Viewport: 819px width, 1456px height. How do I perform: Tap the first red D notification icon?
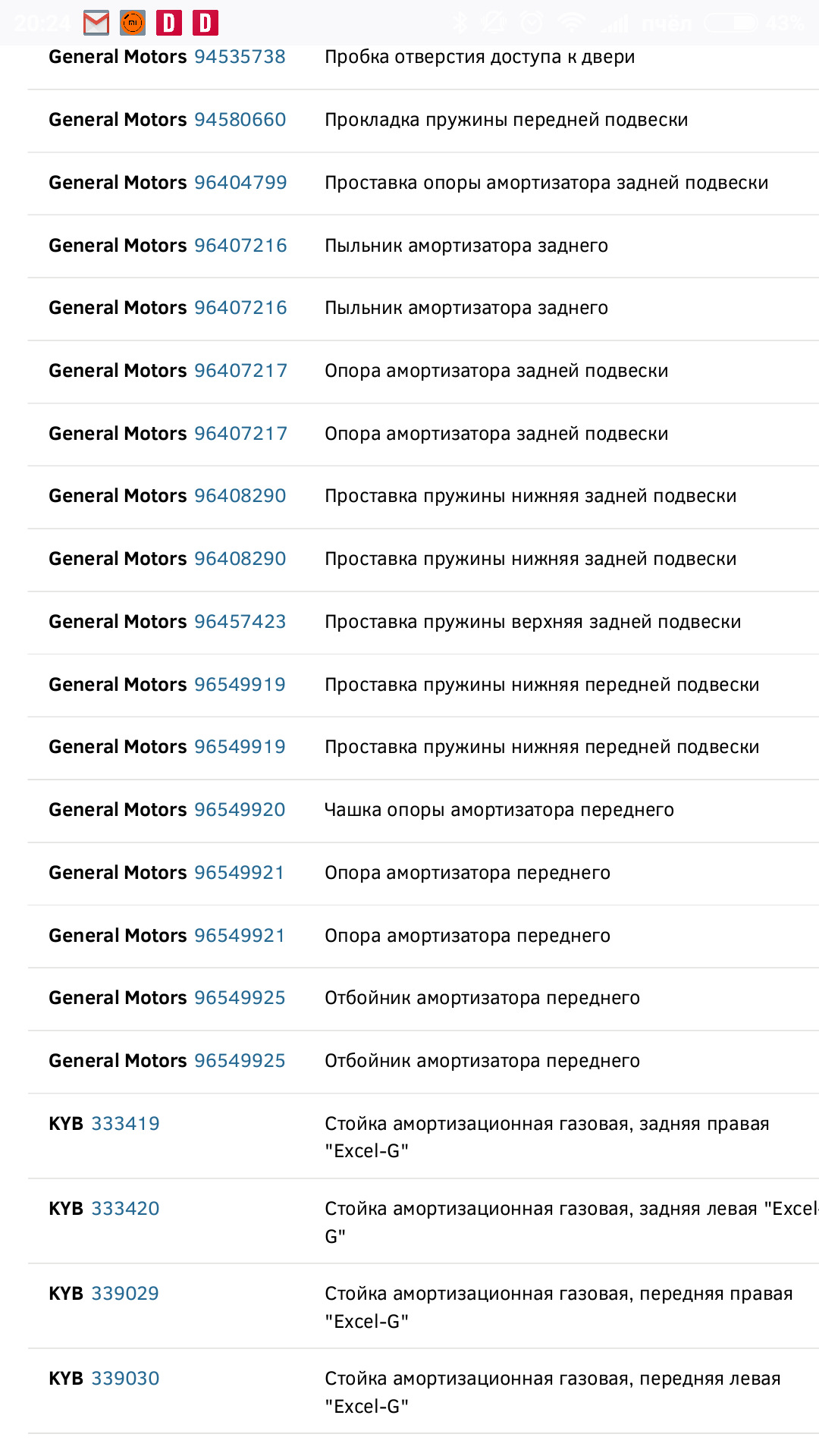click(x=169, y=24)
